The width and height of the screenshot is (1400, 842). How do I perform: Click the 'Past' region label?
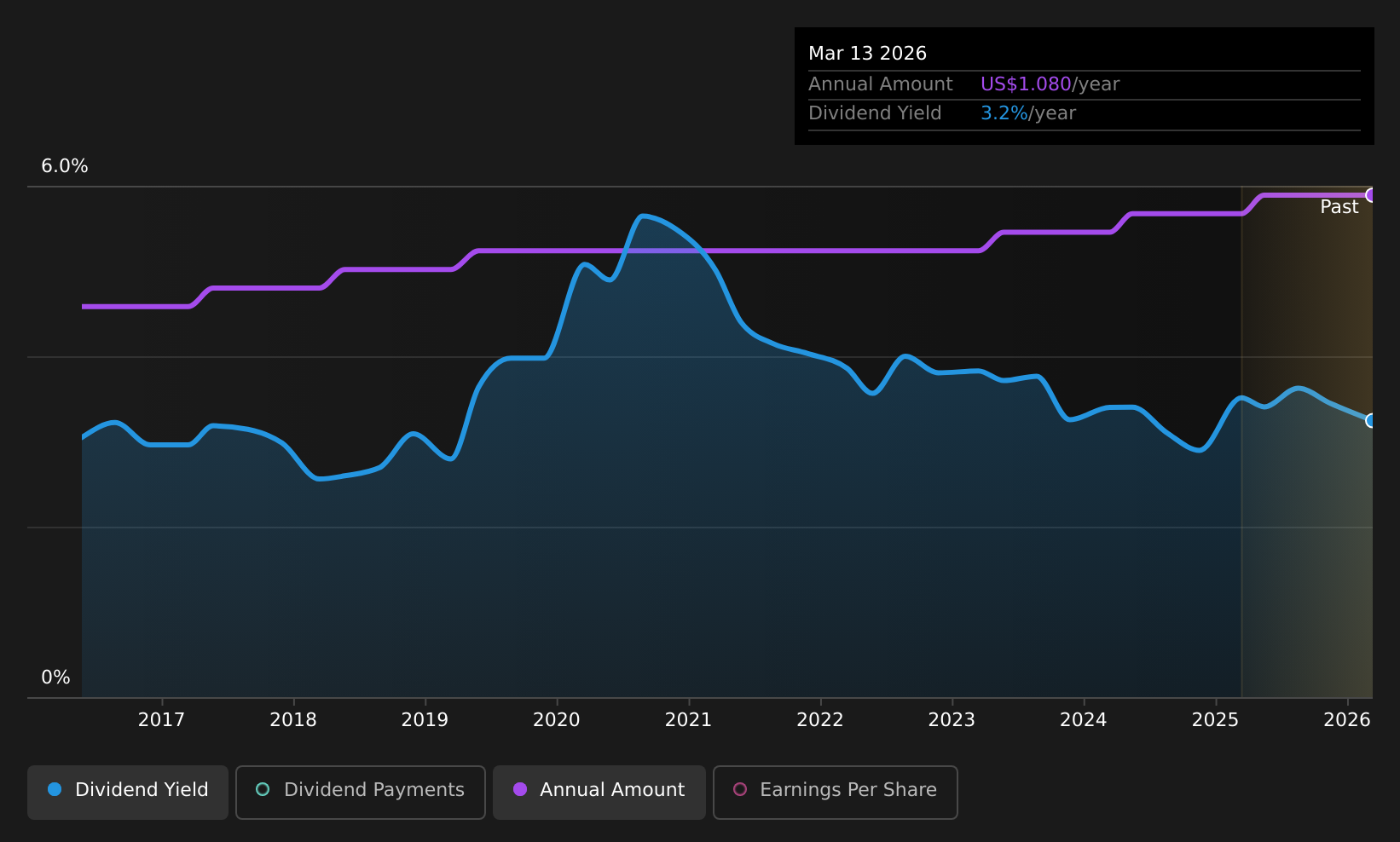coord(1339,207)
